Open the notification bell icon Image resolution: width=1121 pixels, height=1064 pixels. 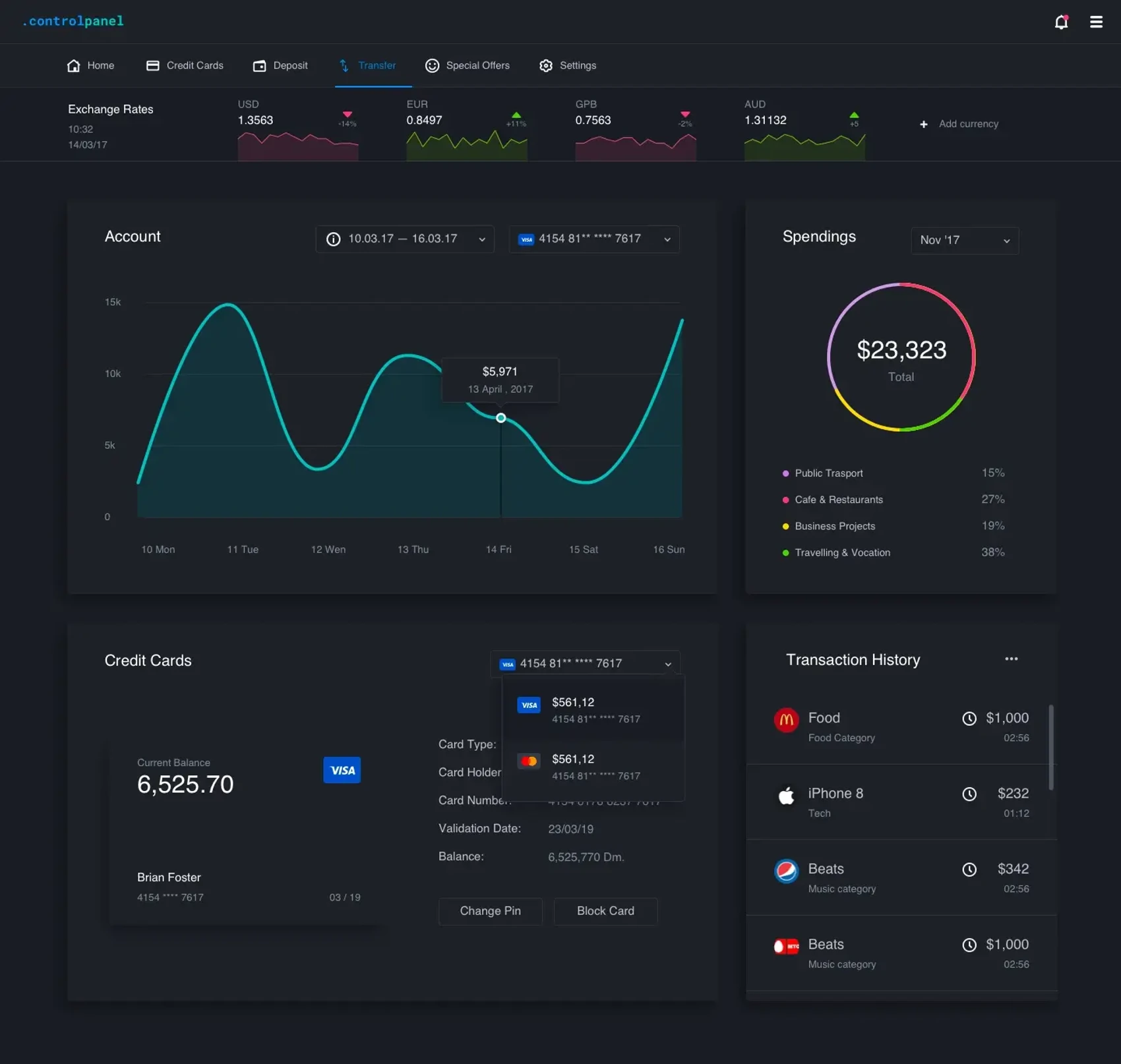[x=1062, y=21]
